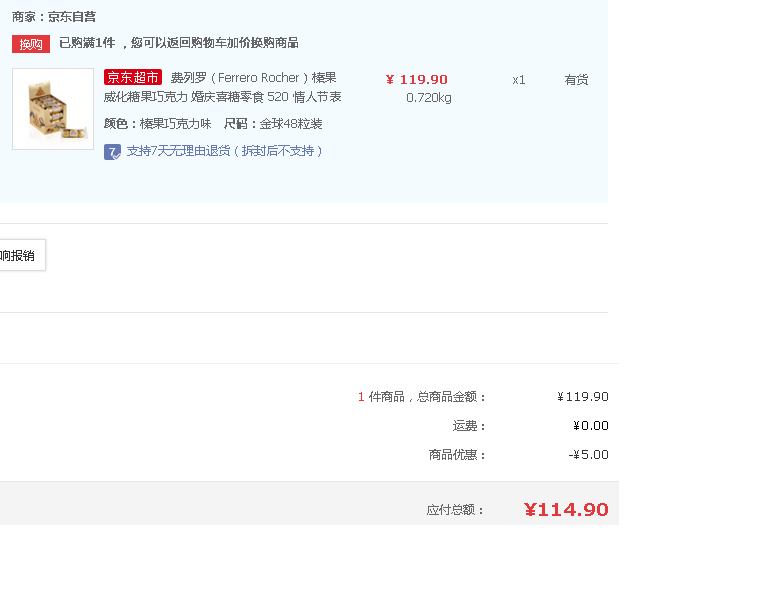Click the 商品优惠 -¥5.00 discount amount
The height and width of the screenshot is (614, 768).
pyautogui.click(x=588, y=454)
